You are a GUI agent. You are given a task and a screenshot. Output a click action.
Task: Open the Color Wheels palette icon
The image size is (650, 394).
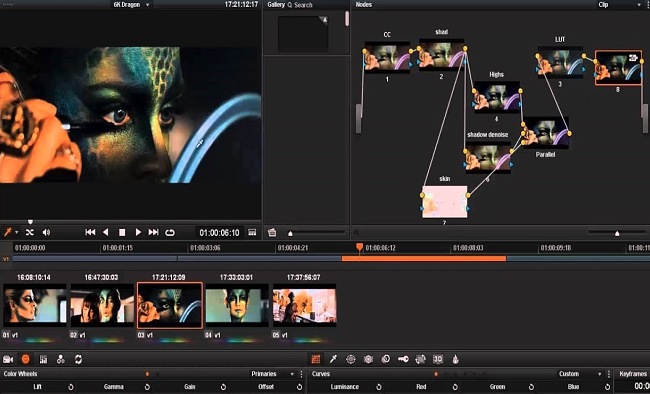point(26,359)
